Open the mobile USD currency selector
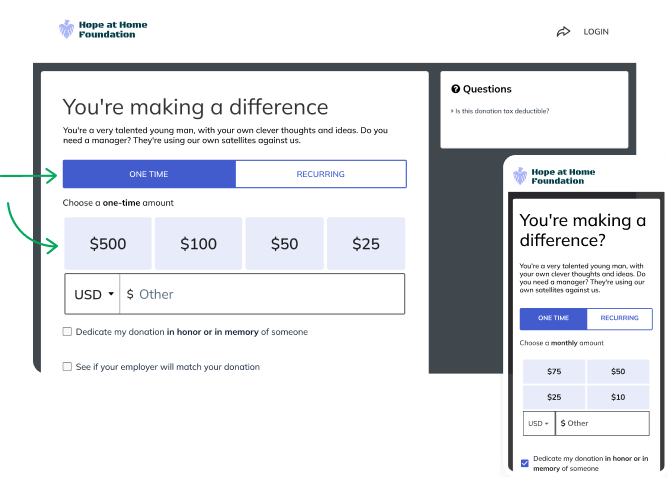Screen dimensions: 668x477 pyautogui.click(x=538, y=424)
